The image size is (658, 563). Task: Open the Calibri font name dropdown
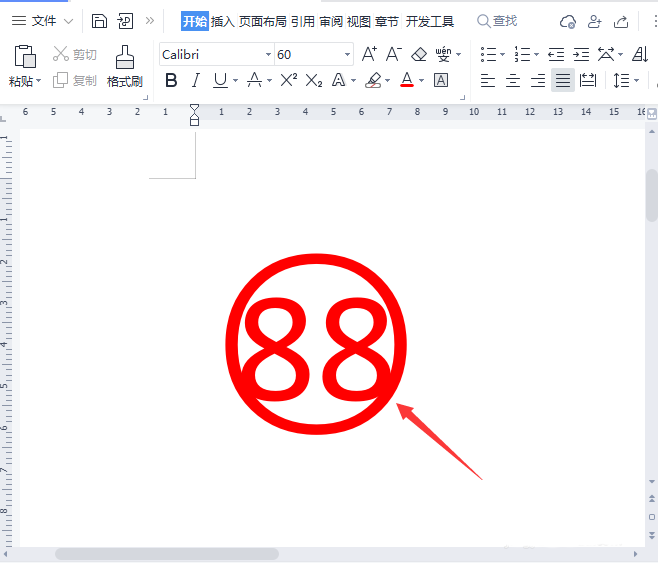268,54
